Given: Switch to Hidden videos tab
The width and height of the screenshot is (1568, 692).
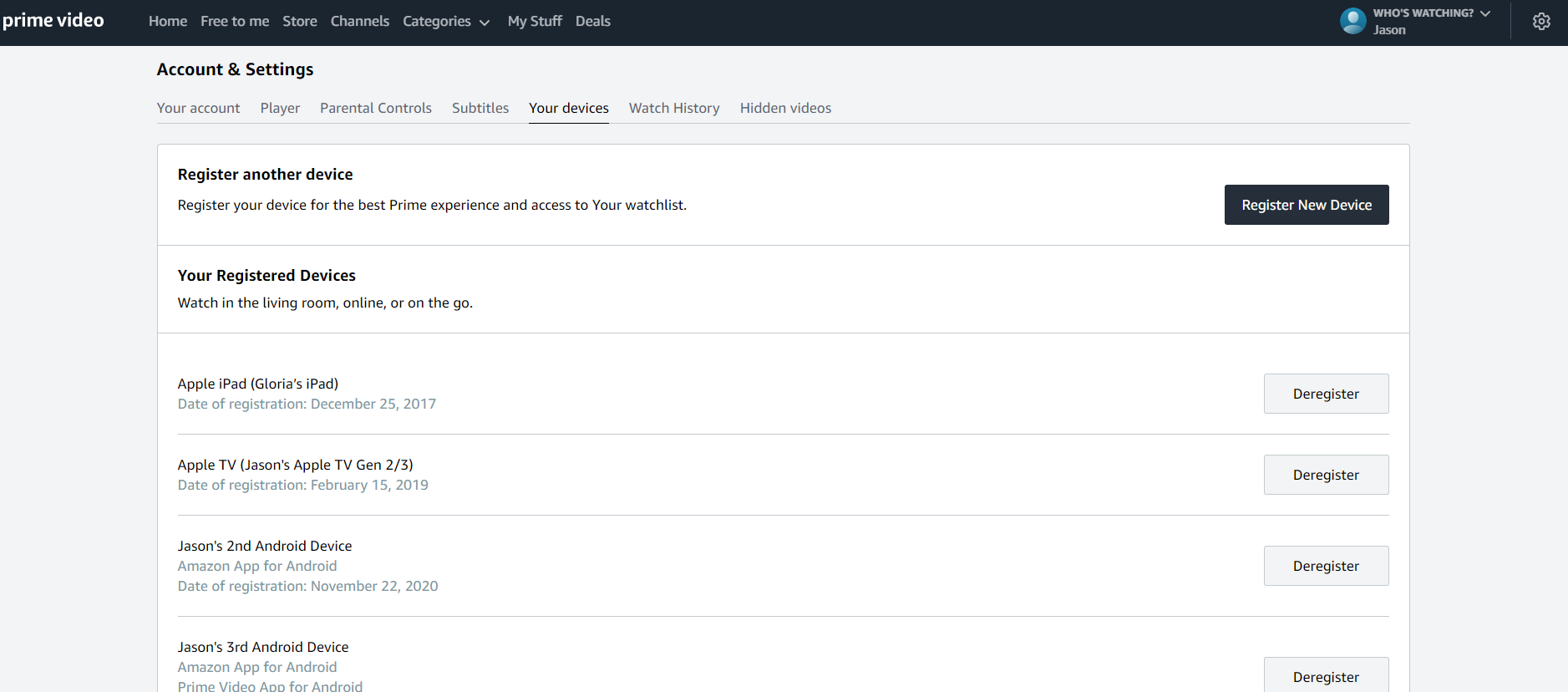Looking at the screenshot, I should tap(785, 108).
